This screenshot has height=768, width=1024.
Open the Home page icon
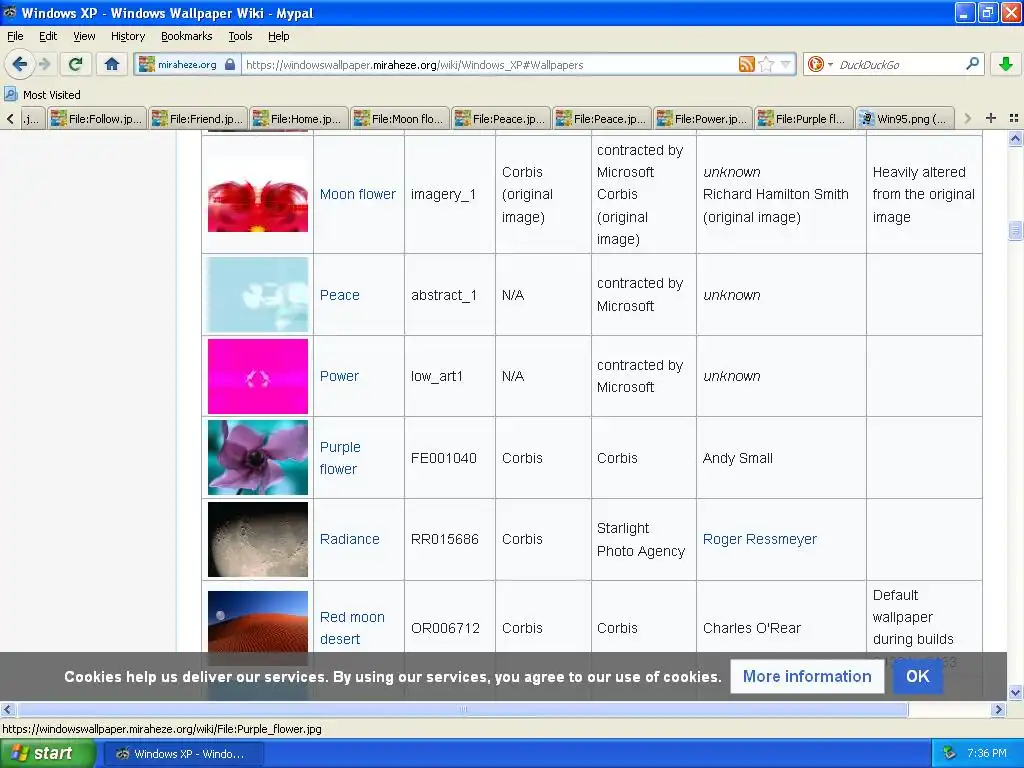coord(112,64)
